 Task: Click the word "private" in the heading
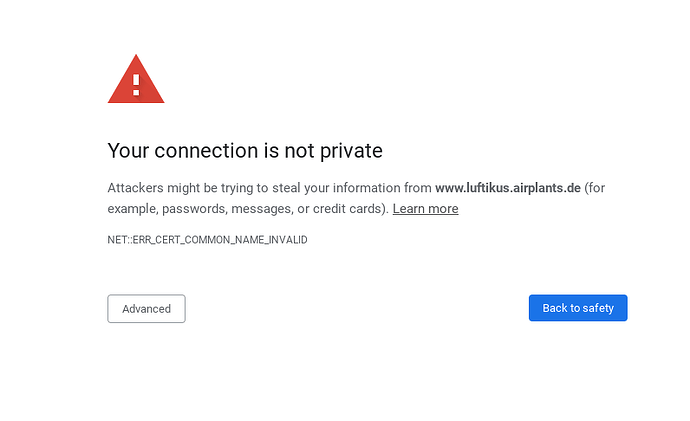tap(349, 151)
